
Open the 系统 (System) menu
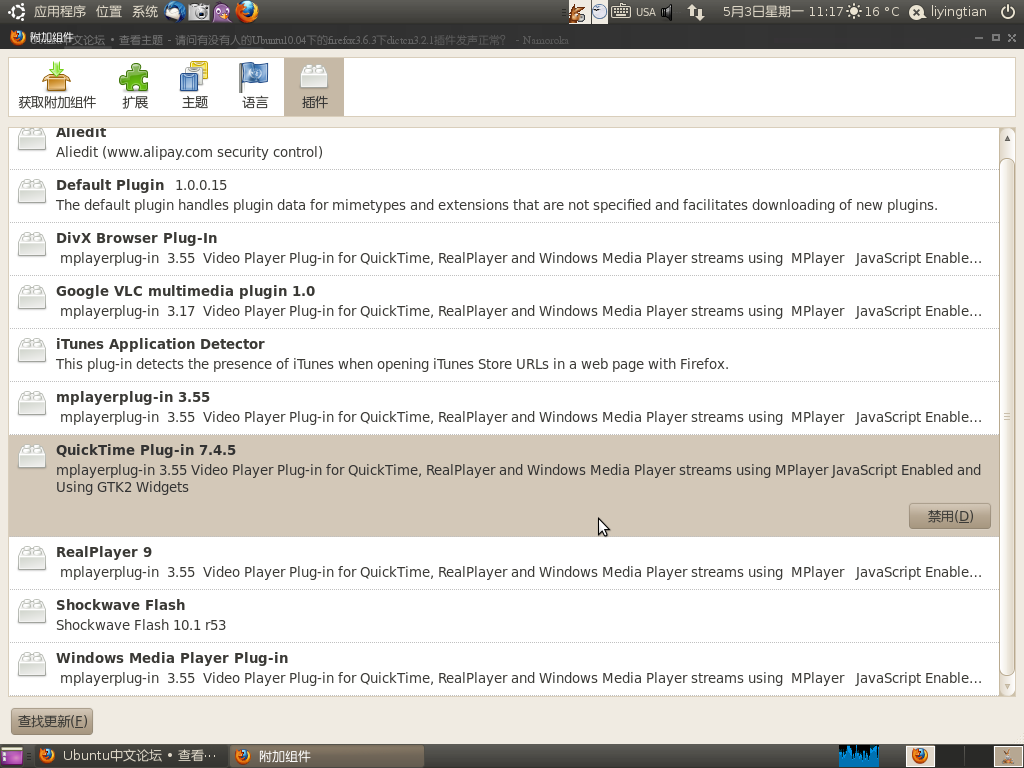[144, 11]
